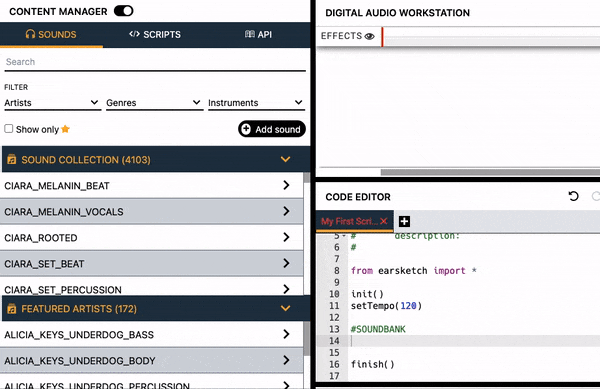
Task: Expand the ALICIA_KEYS_UNDERDOG_BASS arrow
Action: click(286, 334)
